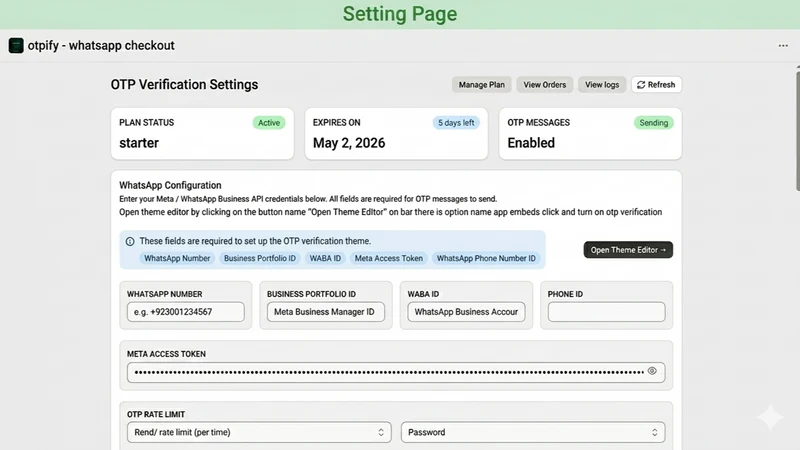Click the Business Portfolio ID field
This screenshot has height=450, width=800.
tap(326, 312)
